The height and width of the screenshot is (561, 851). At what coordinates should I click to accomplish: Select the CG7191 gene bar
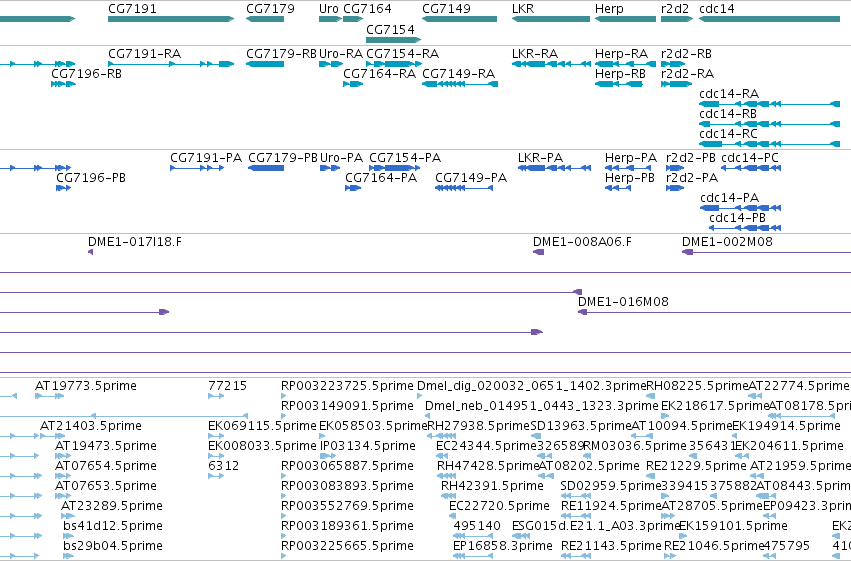point(171,19)
